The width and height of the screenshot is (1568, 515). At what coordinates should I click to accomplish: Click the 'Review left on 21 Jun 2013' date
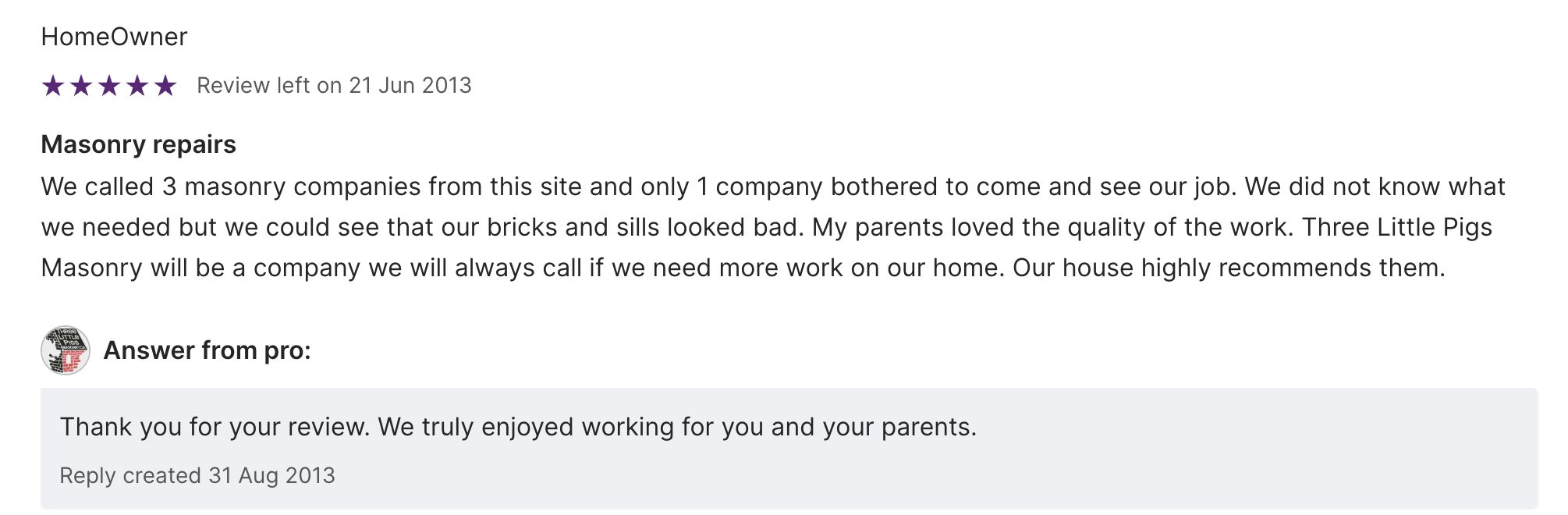334,86
